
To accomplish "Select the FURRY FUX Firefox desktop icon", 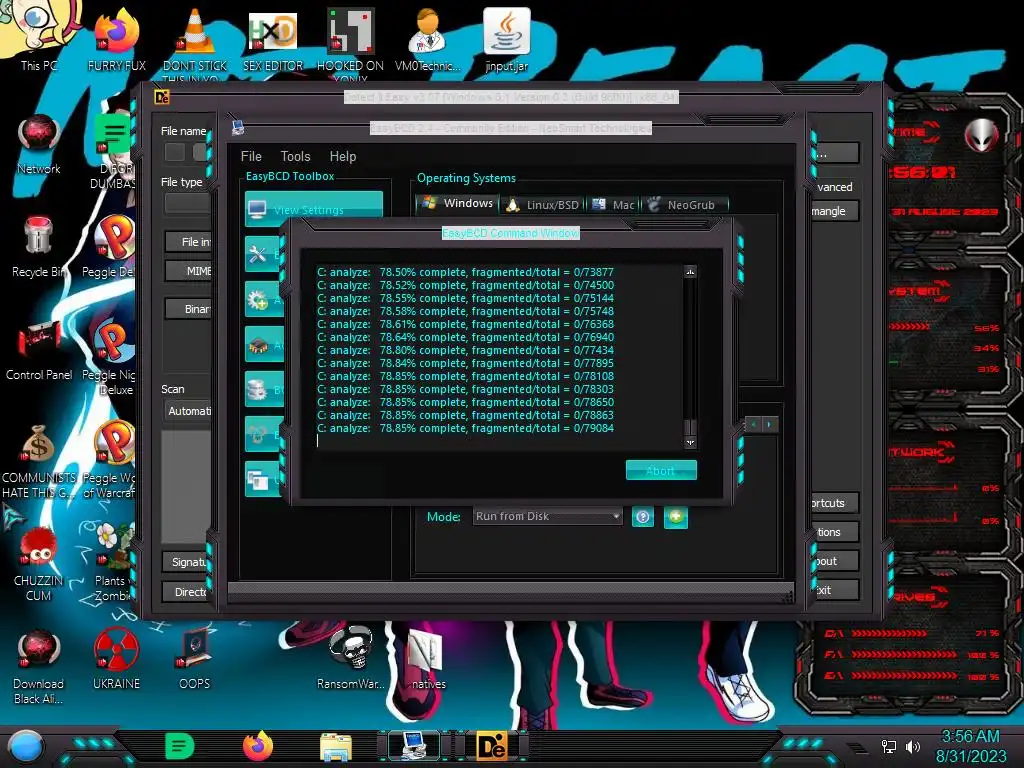I will 116,39.
